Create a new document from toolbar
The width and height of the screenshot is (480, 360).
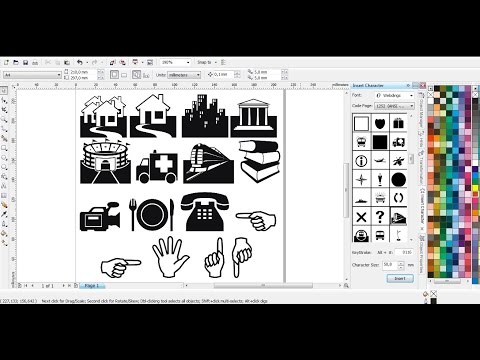coord(6,62)
